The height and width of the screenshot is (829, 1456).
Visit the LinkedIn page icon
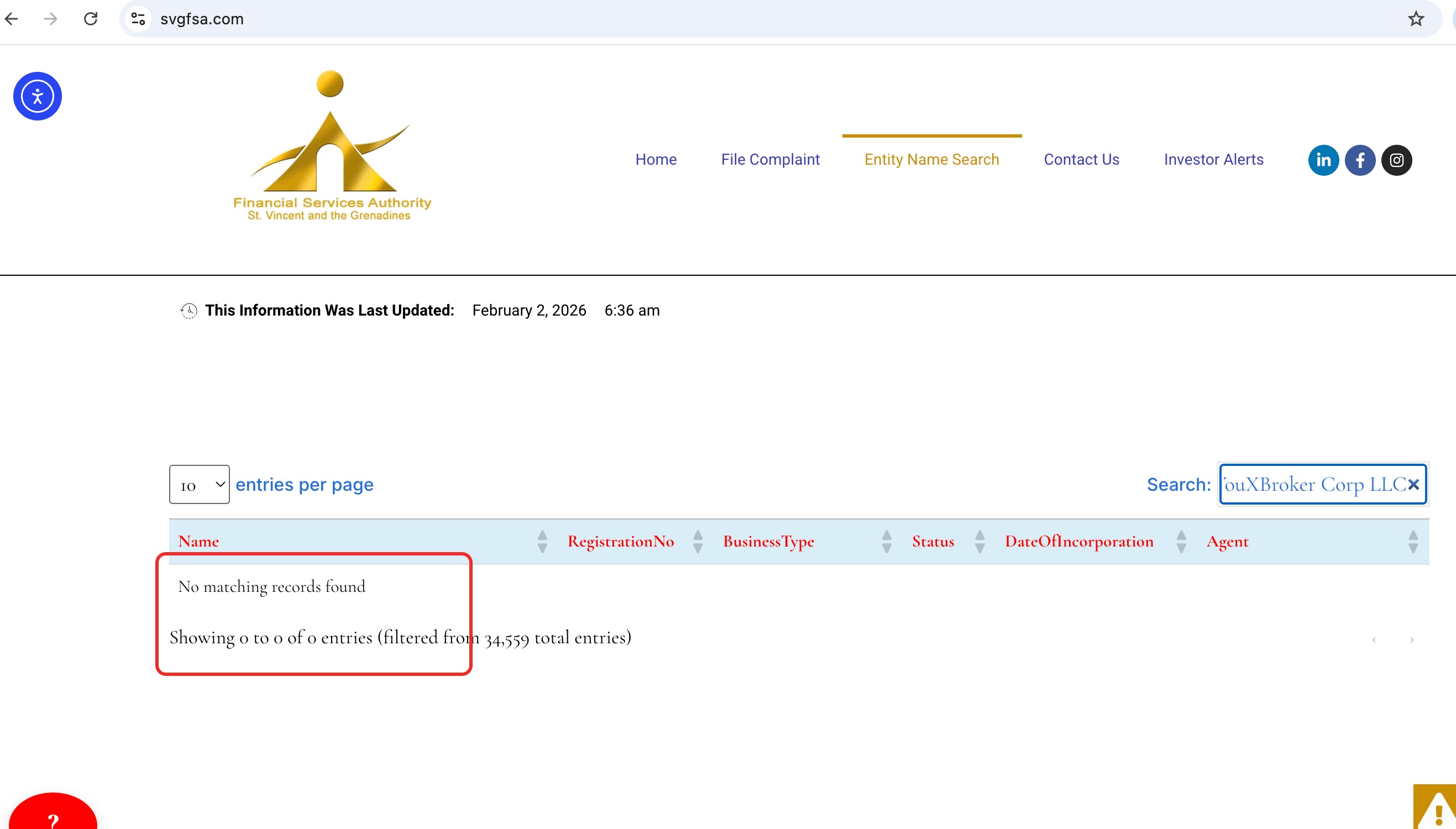[1323, 160]
